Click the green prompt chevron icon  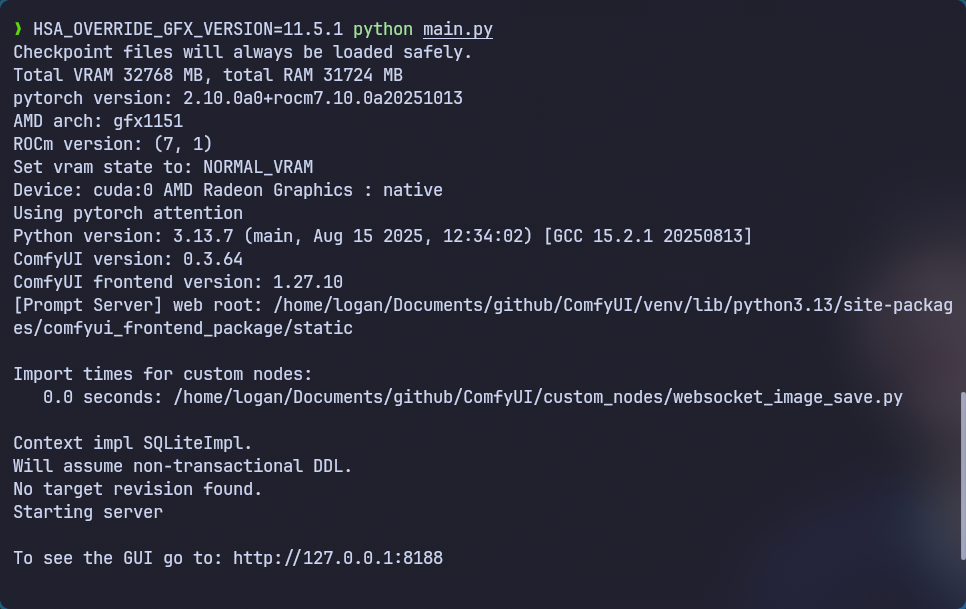tap(18, 29)
